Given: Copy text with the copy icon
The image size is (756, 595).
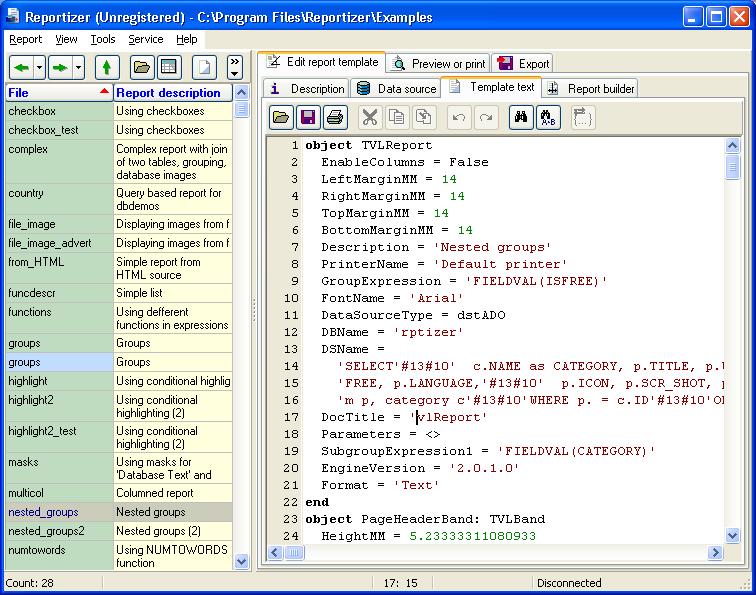Looking at the screenshot, I should tap(397, 117).
